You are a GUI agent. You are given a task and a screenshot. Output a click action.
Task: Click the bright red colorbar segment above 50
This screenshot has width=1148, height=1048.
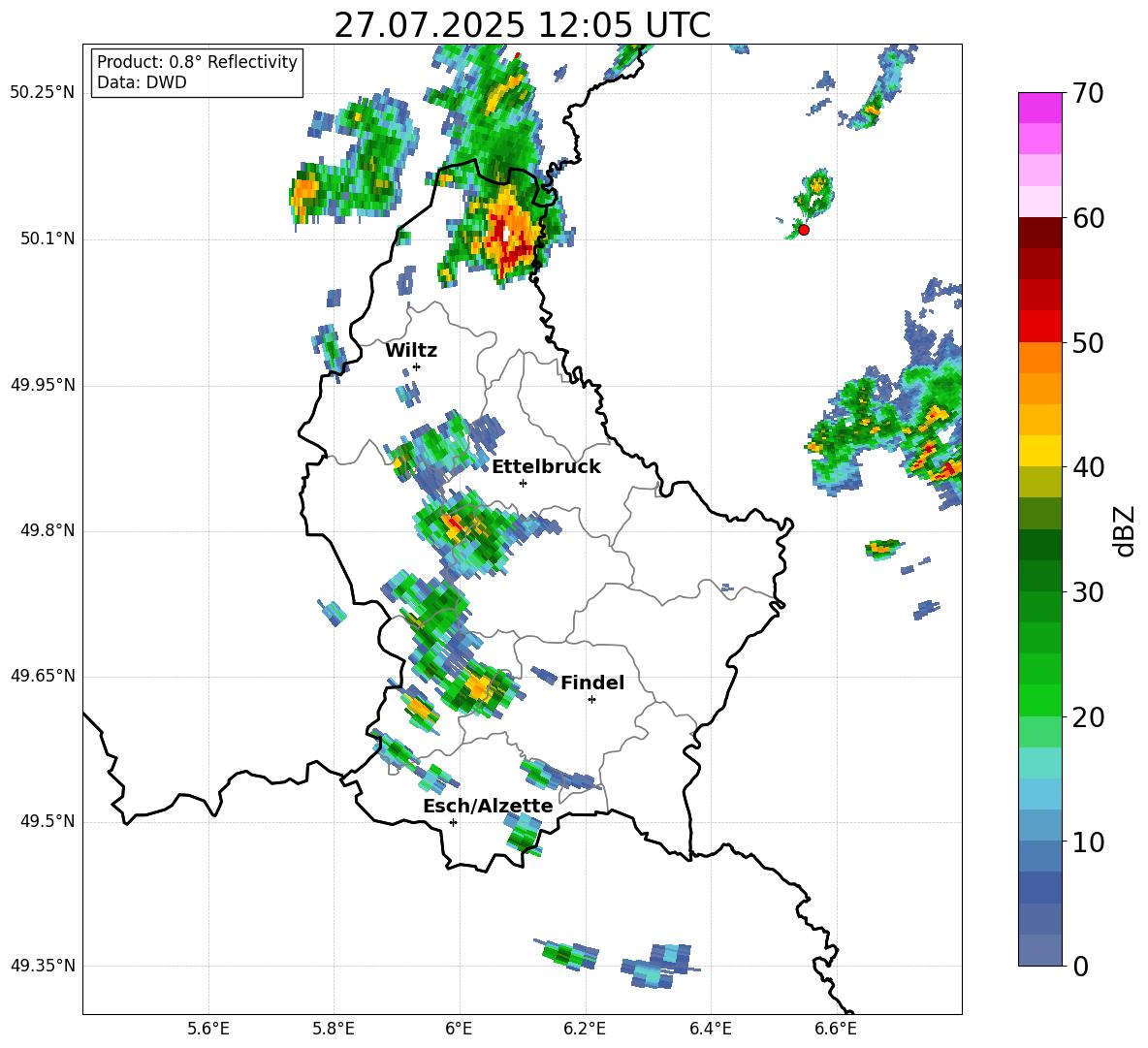1039,326
